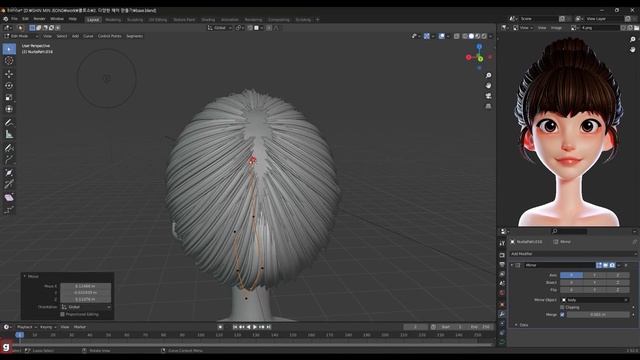
Task: Open Edit Mode dropdown
Action: [x=21, y=36]
